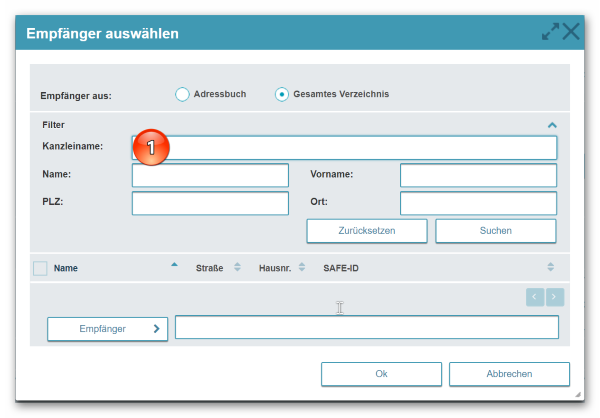The image size is (600, 418).
Task: Sort results by Name column arrow
Action: coord(174,266)
